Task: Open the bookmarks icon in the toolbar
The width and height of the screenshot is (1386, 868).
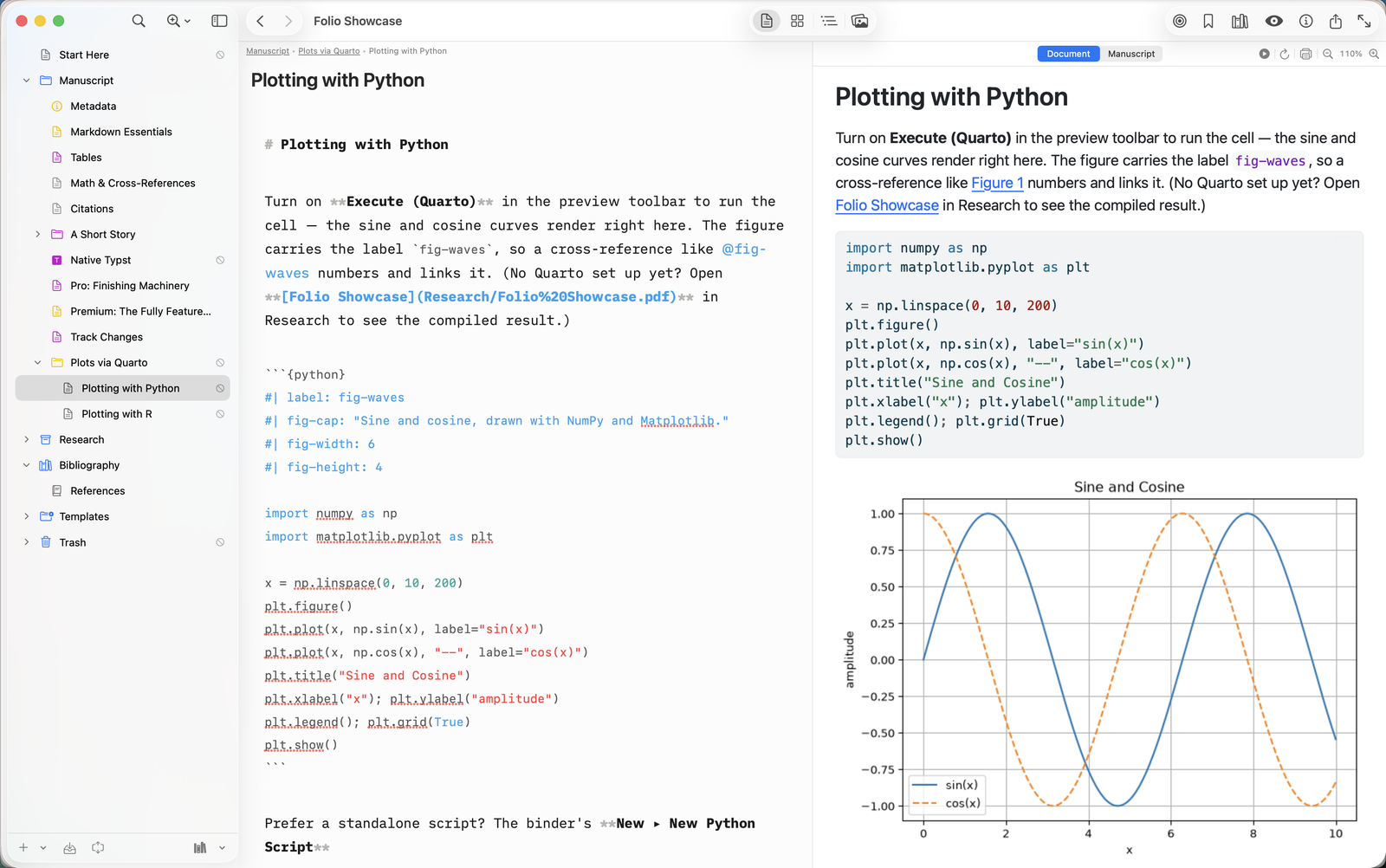Action: tap(1208, 21)
